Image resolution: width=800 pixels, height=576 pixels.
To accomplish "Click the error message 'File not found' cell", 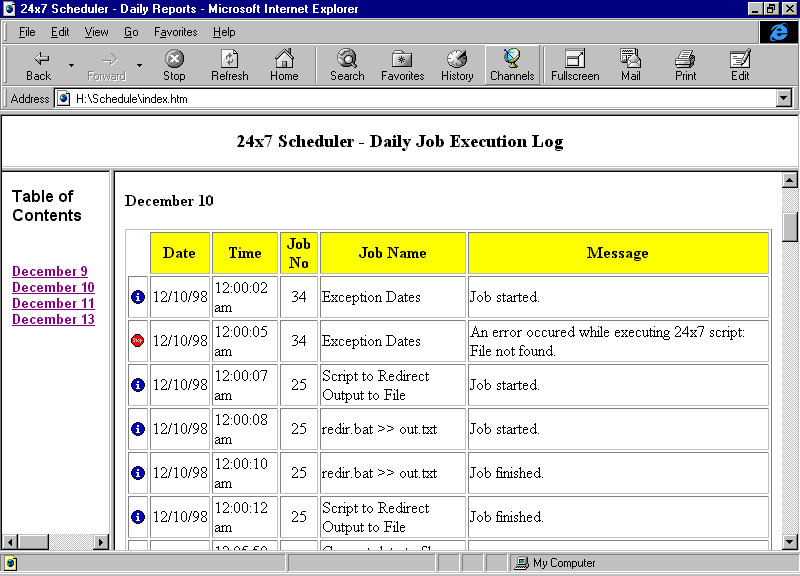I will click(x=618, y=341).
